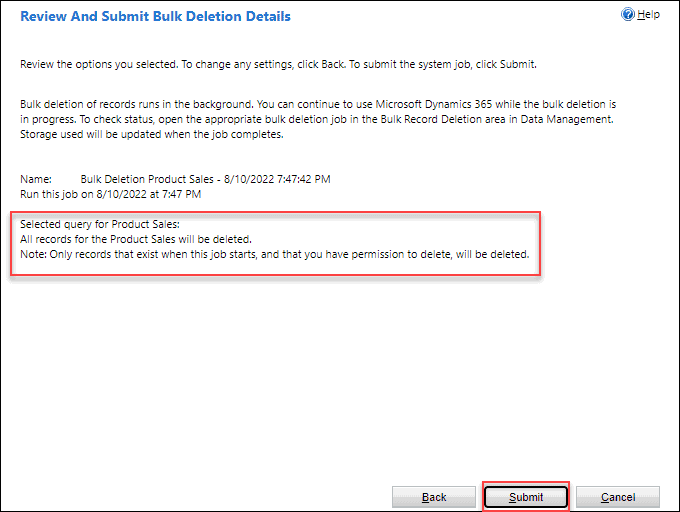Go Back to previous wizard step

pyautogui.click(x=434, y=497)
